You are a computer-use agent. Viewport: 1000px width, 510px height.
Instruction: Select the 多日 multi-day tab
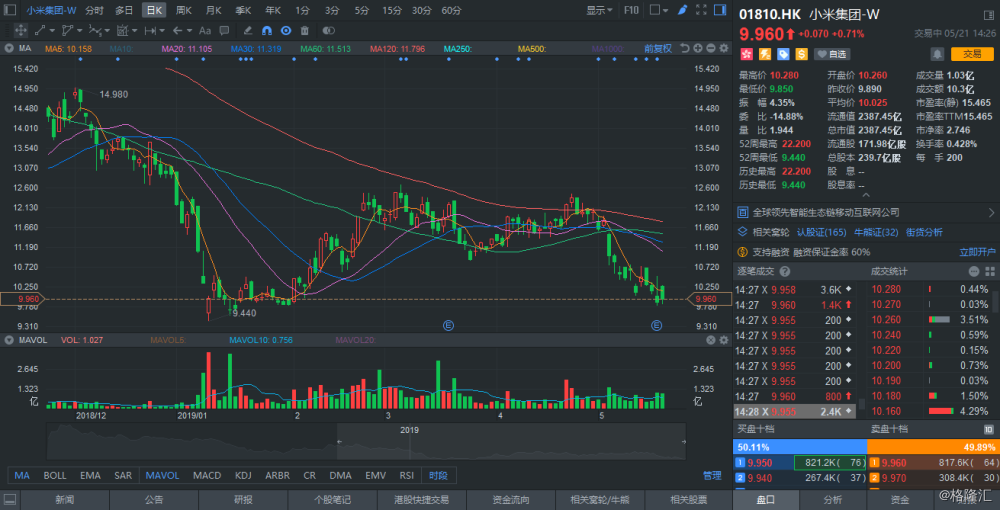(x=124, y=10)
